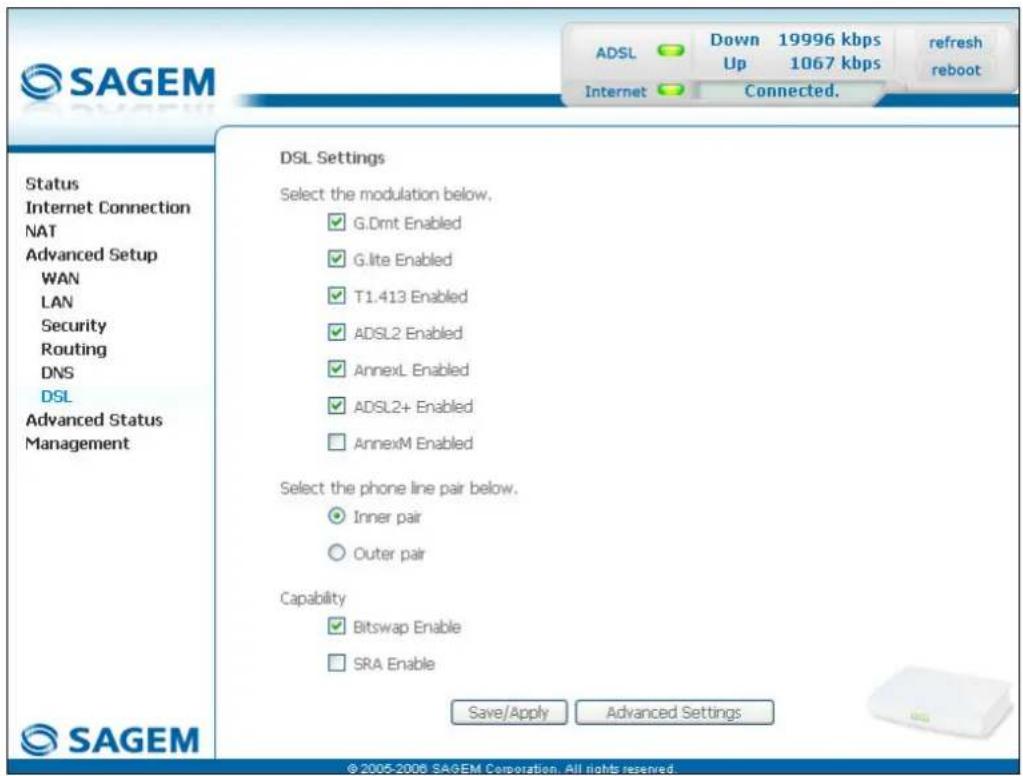This screenshot has height=776, width=1023.
Task: Click the Internet label in status panel
Action: pos(615,91)
